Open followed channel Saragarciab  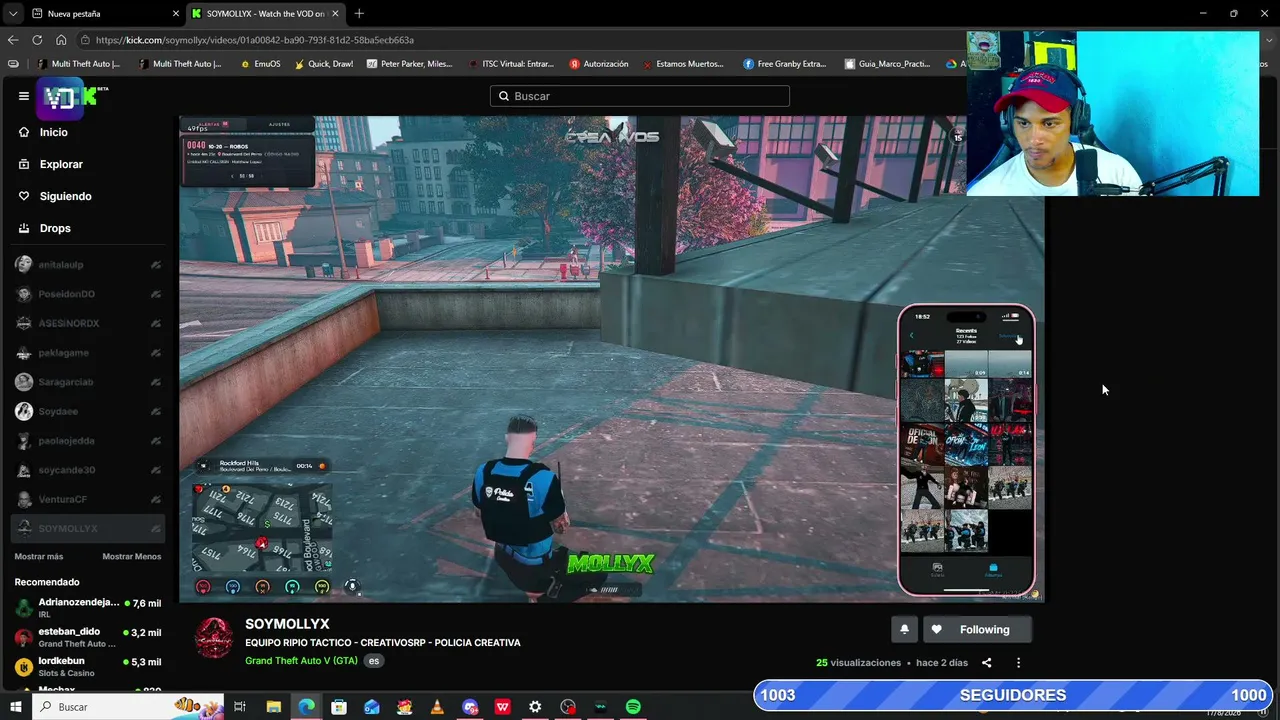click(x=88, y=382)
